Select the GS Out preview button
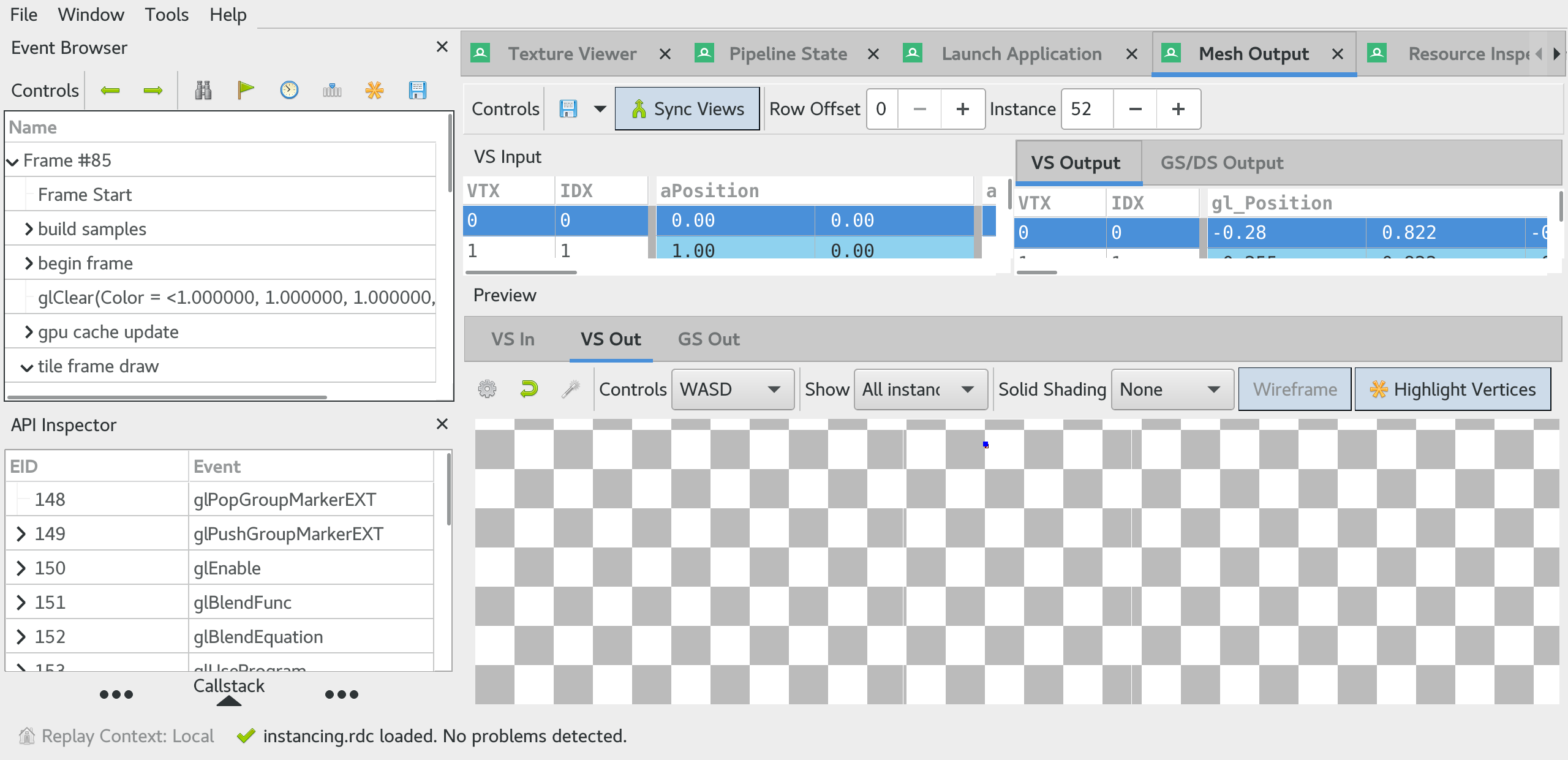The image size is (1568, 760). pos(708,339)
